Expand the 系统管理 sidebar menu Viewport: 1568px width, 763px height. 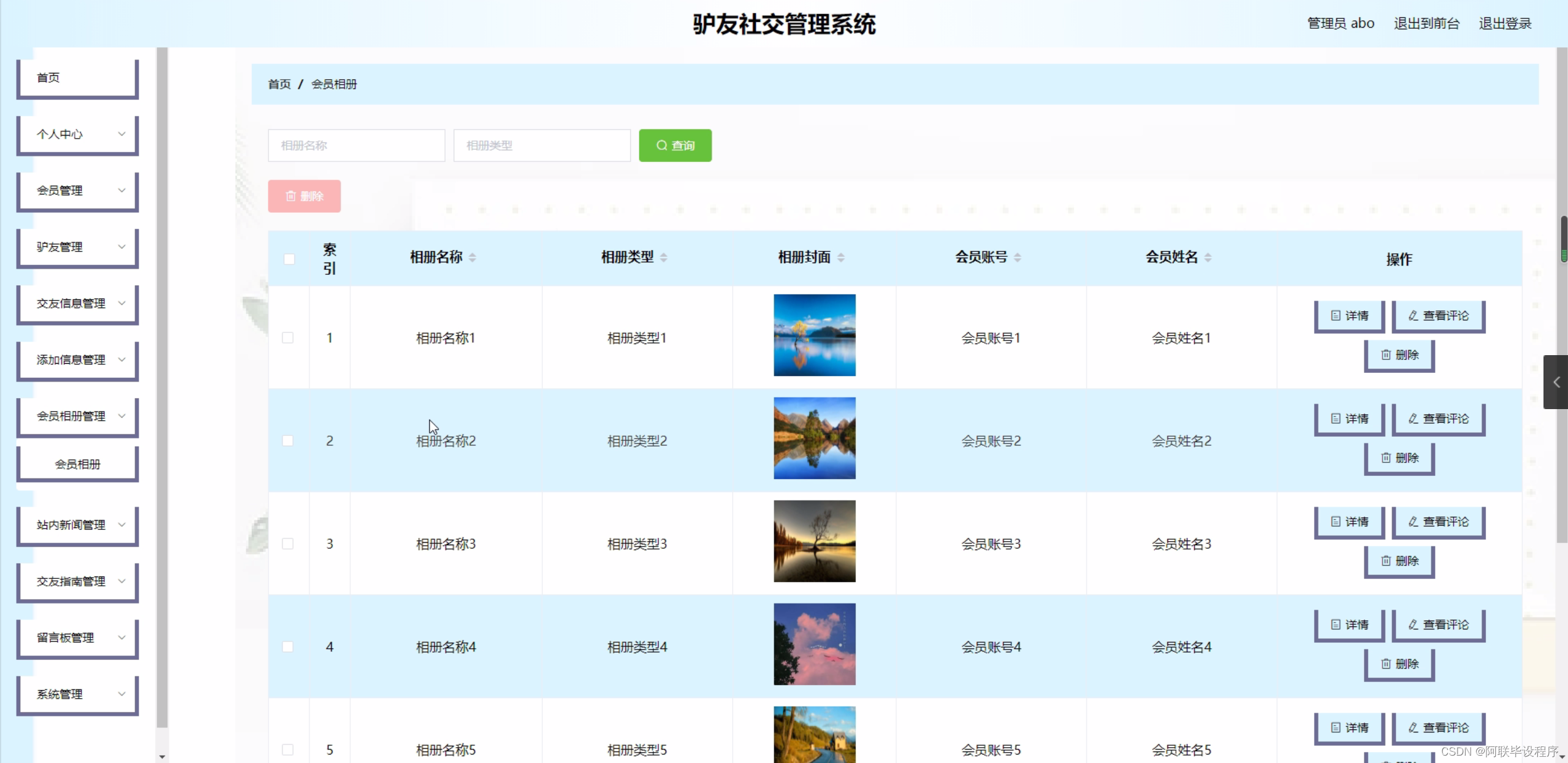point(77,694)
